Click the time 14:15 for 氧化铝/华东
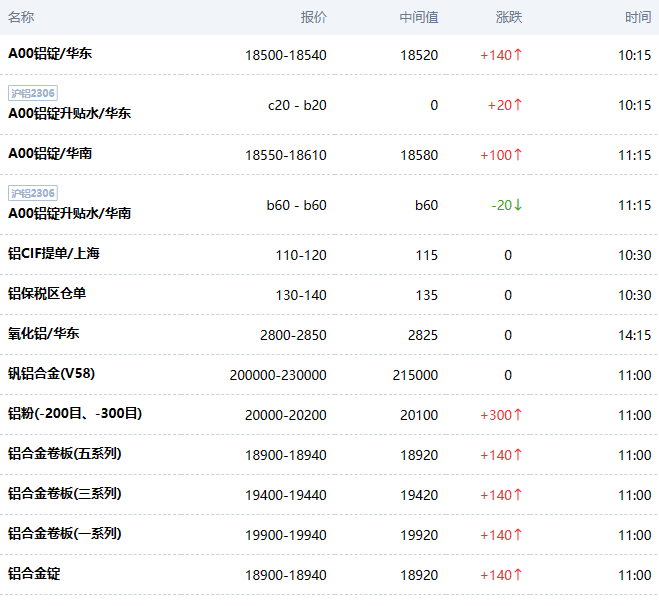This screenshot has height=606, width=659. tap(635, 335)
